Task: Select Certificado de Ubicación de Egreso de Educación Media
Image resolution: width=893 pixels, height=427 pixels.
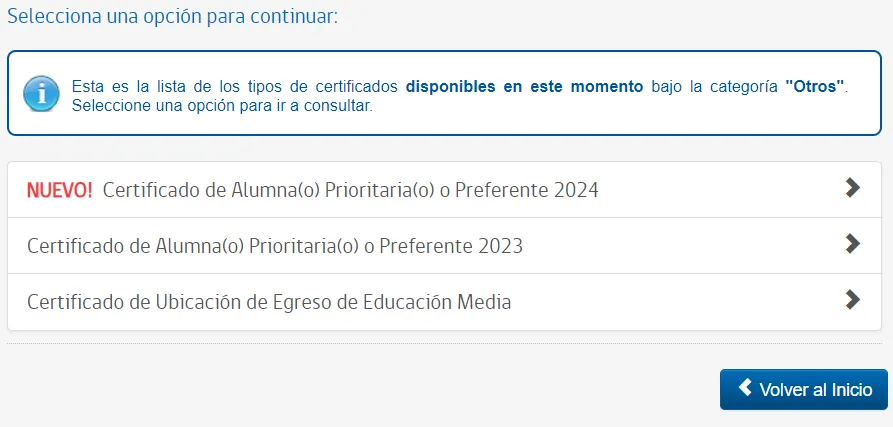Action: tap(269, 302)
